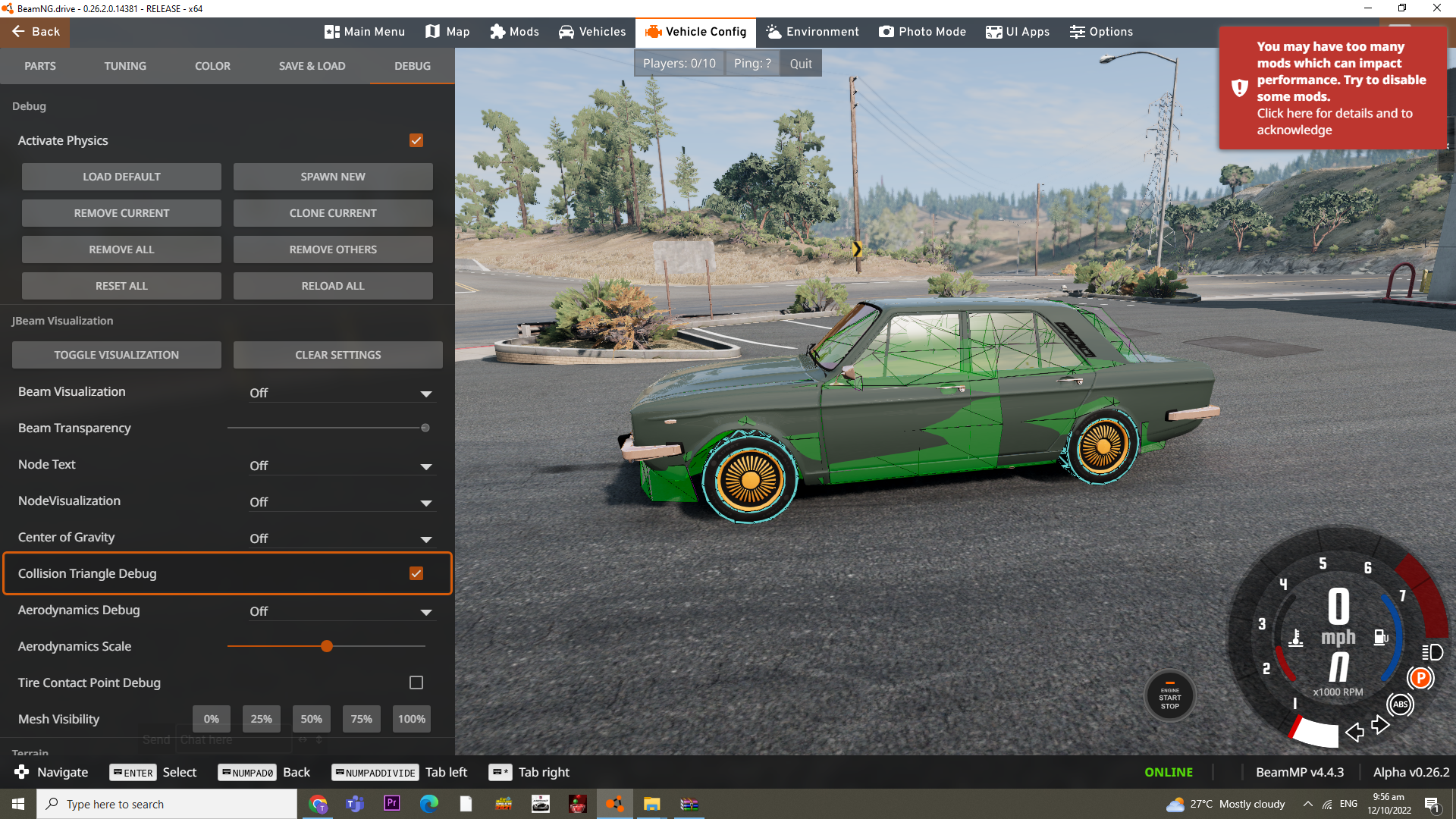Expand Beam Visualization dropdown
Screen dimensions: 1456x819
(341, 393)
